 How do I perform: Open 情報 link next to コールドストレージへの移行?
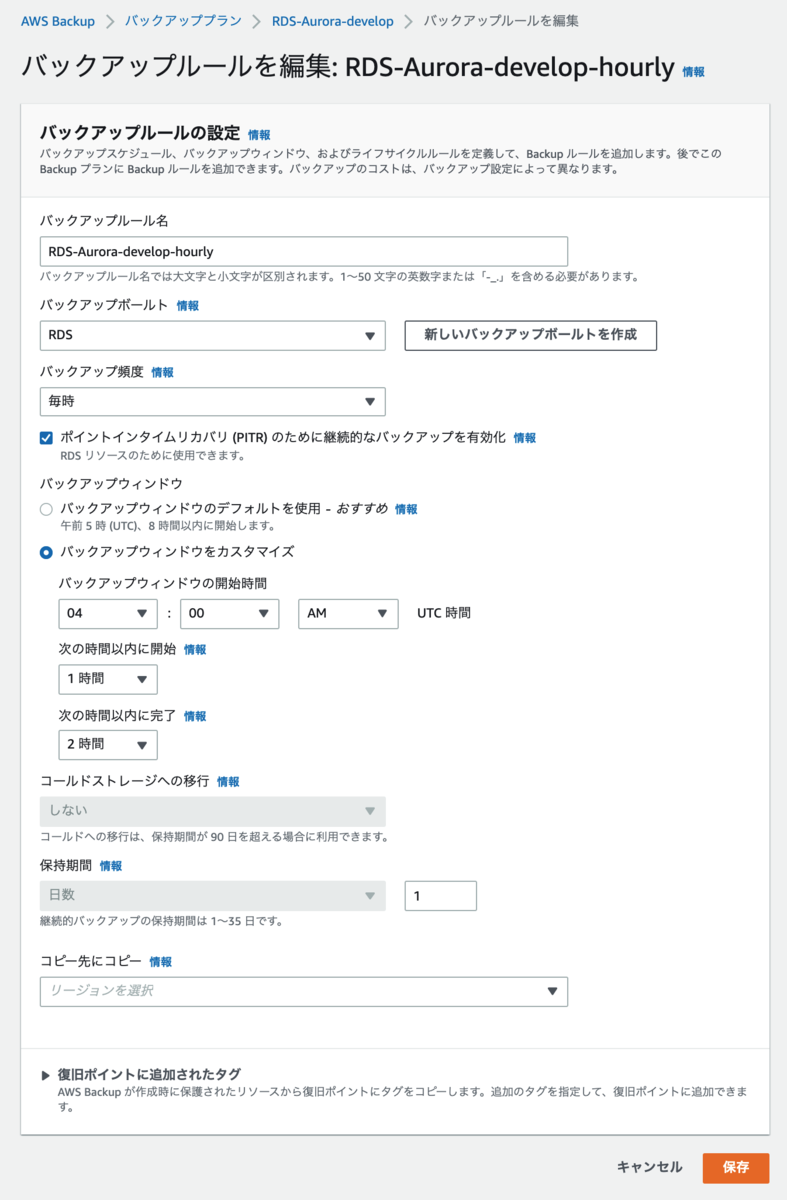228,782
